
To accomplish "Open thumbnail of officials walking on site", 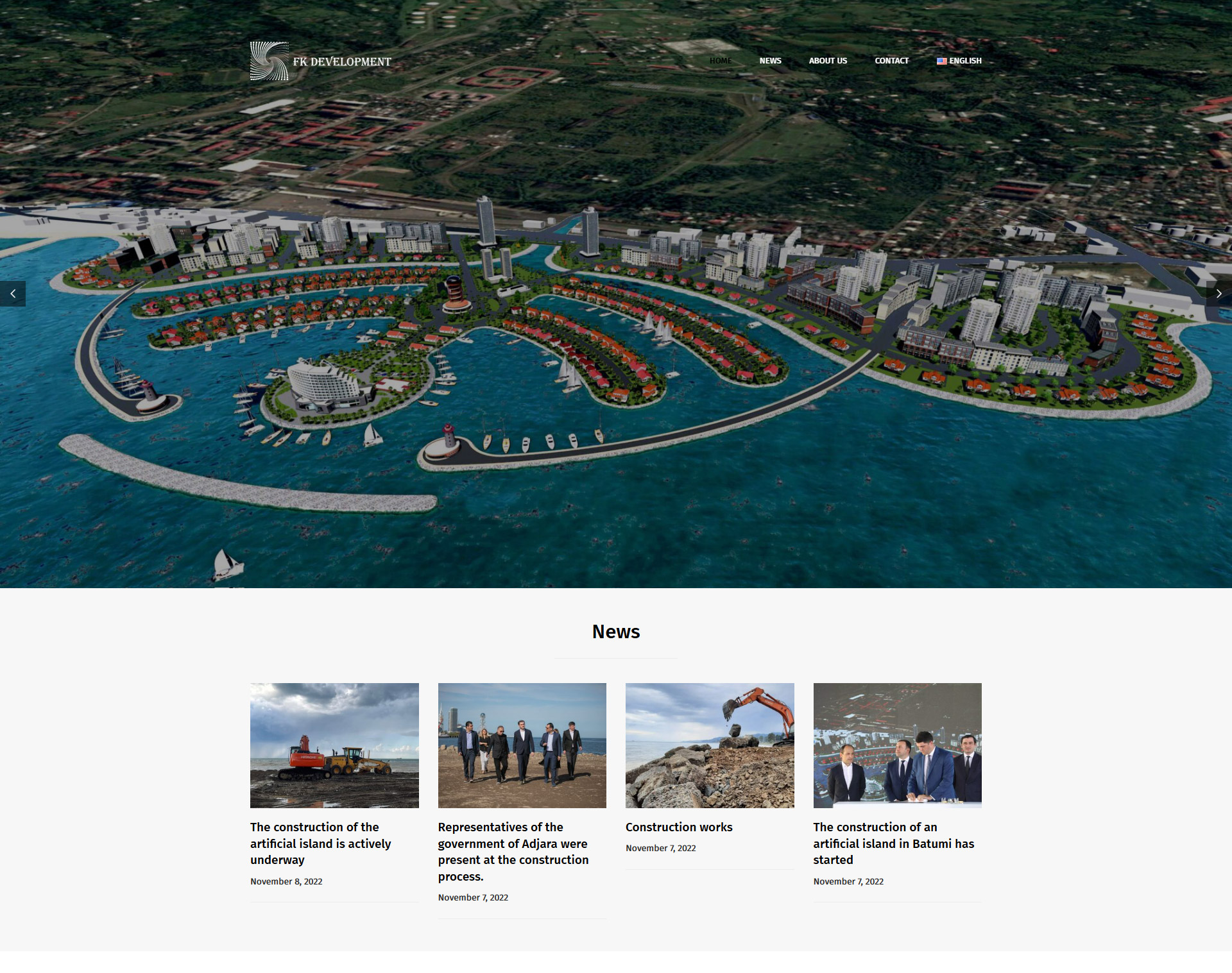I will (x=522, y=745).
